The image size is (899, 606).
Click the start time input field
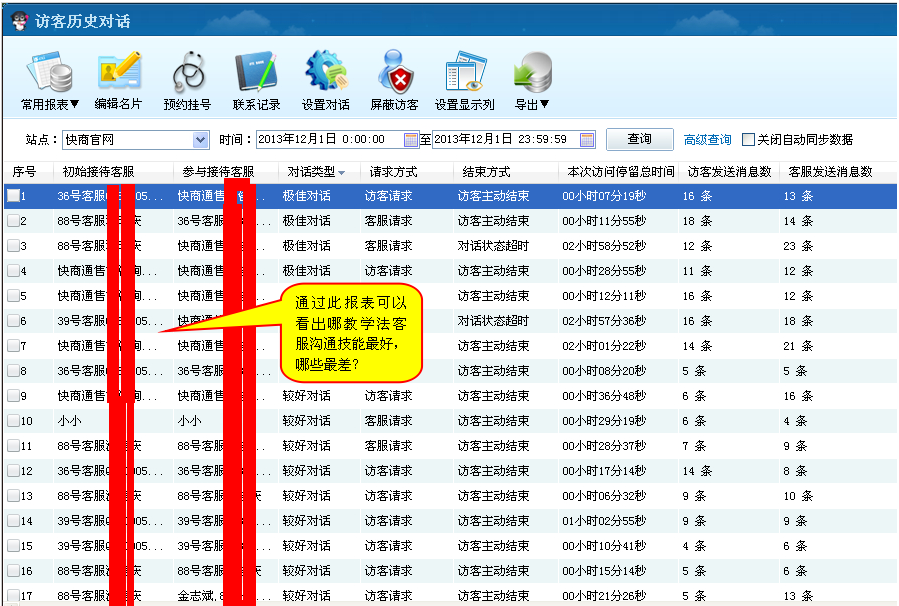click(329, 140)
